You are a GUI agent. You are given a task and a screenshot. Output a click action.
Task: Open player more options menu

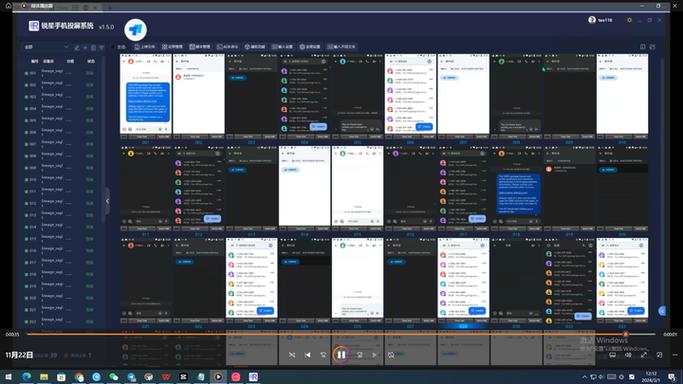point(675,355)
